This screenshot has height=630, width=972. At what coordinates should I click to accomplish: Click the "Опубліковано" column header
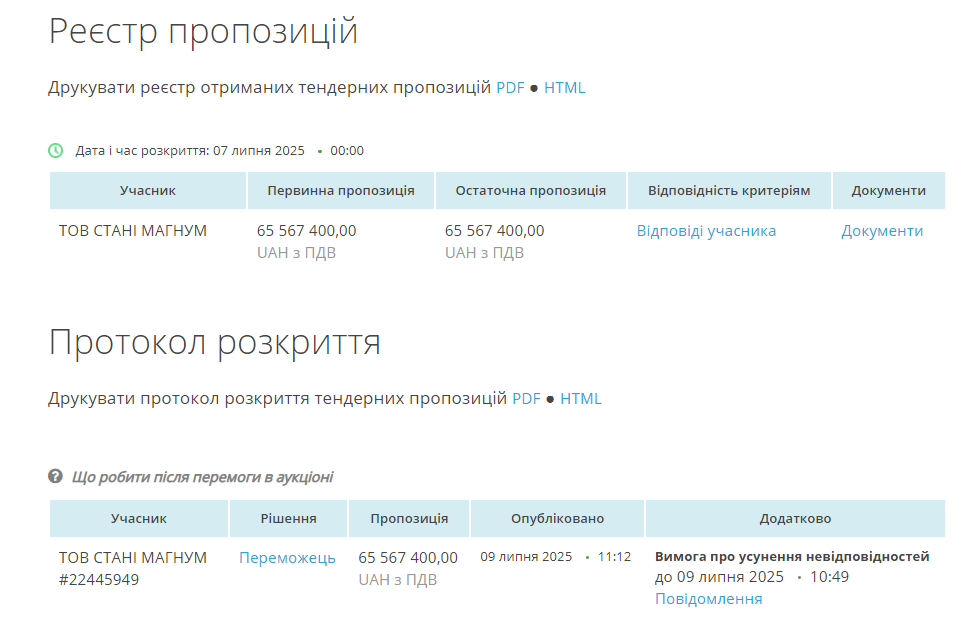pos(557,519)
